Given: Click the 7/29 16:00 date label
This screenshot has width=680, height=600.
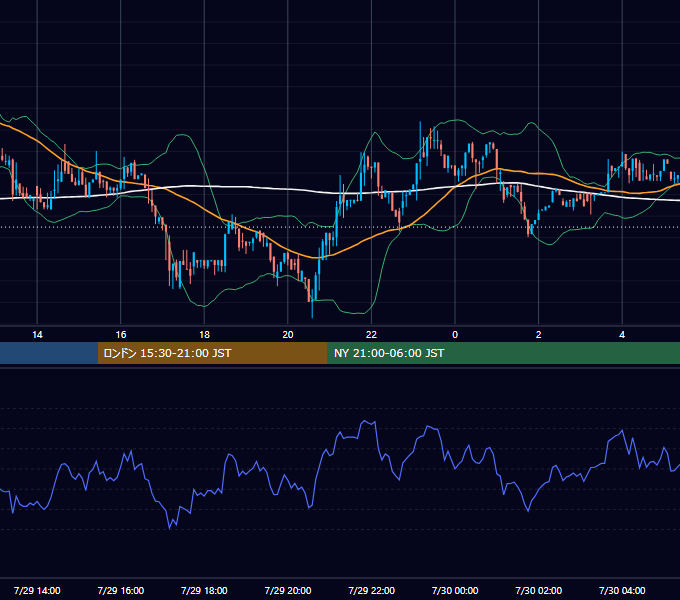Looking at the screenshot, I should pos(121,590).
